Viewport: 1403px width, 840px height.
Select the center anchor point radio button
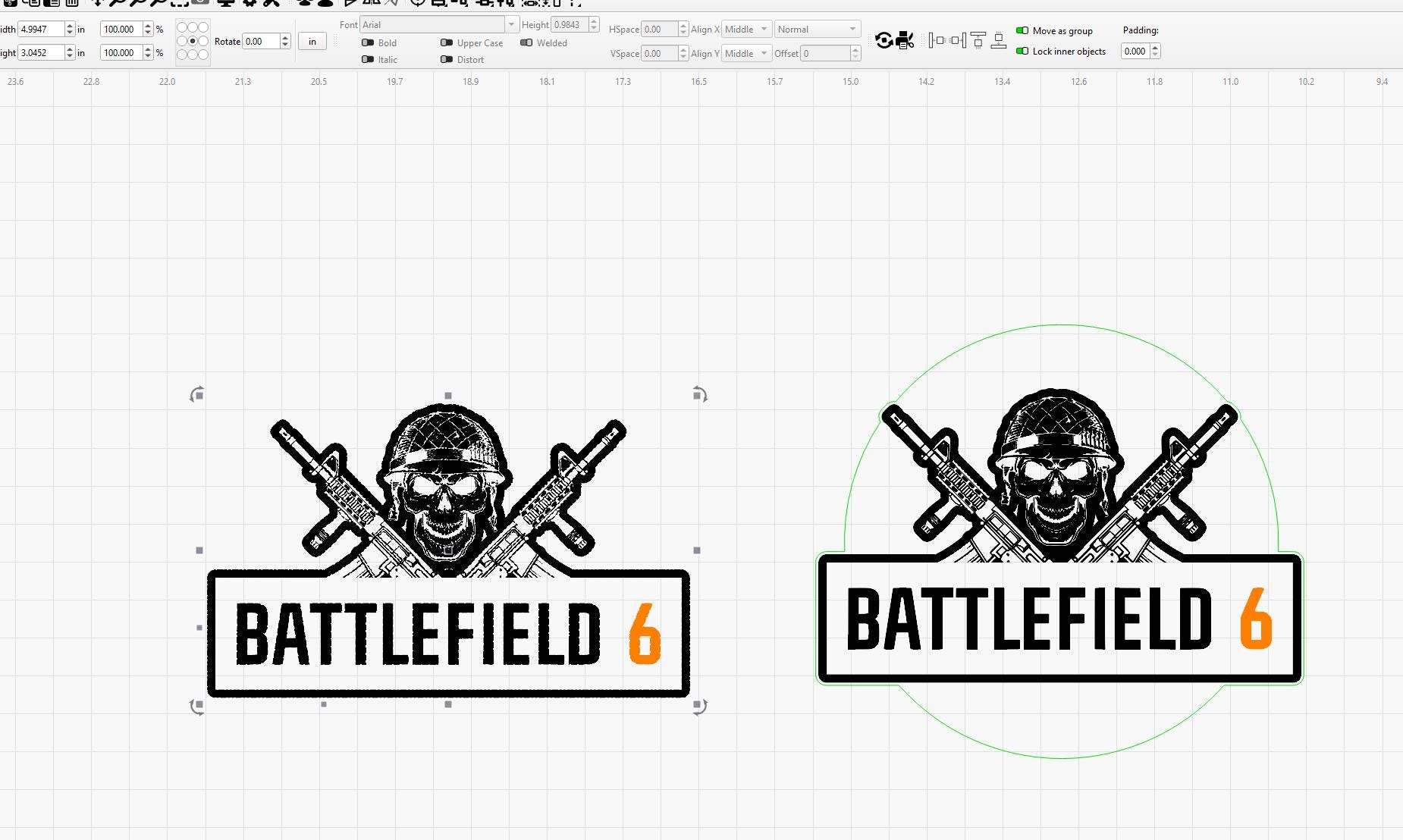coord(193,41)
